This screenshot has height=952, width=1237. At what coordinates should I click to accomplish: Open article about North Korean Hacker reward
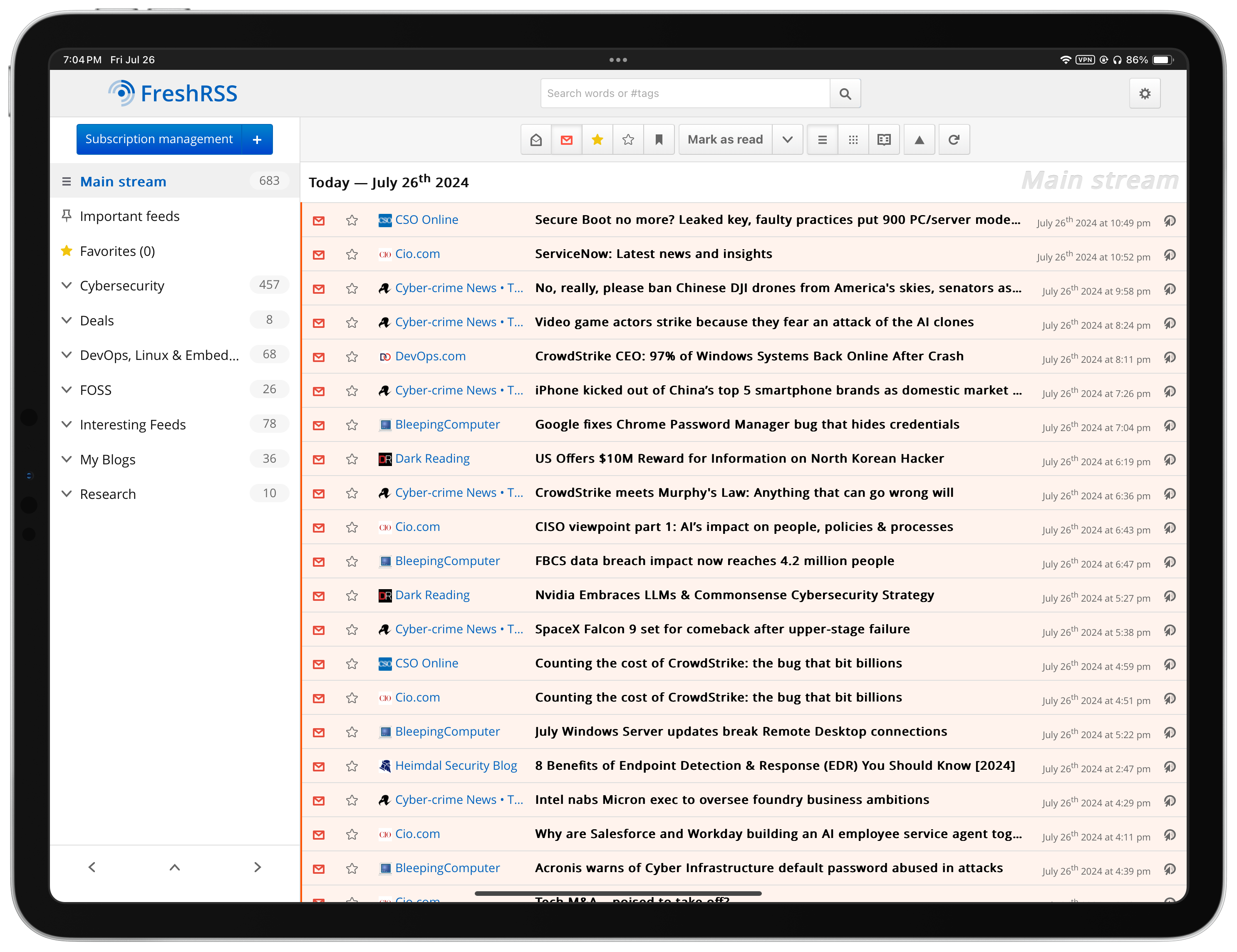point(739,458)
